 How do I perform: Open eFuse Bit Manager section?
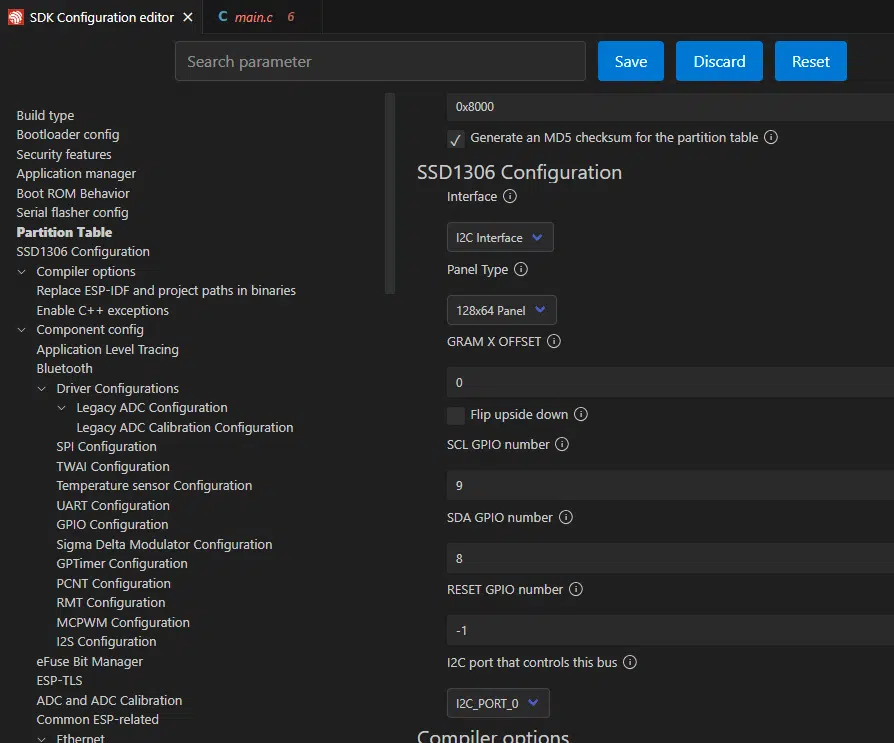90,661
